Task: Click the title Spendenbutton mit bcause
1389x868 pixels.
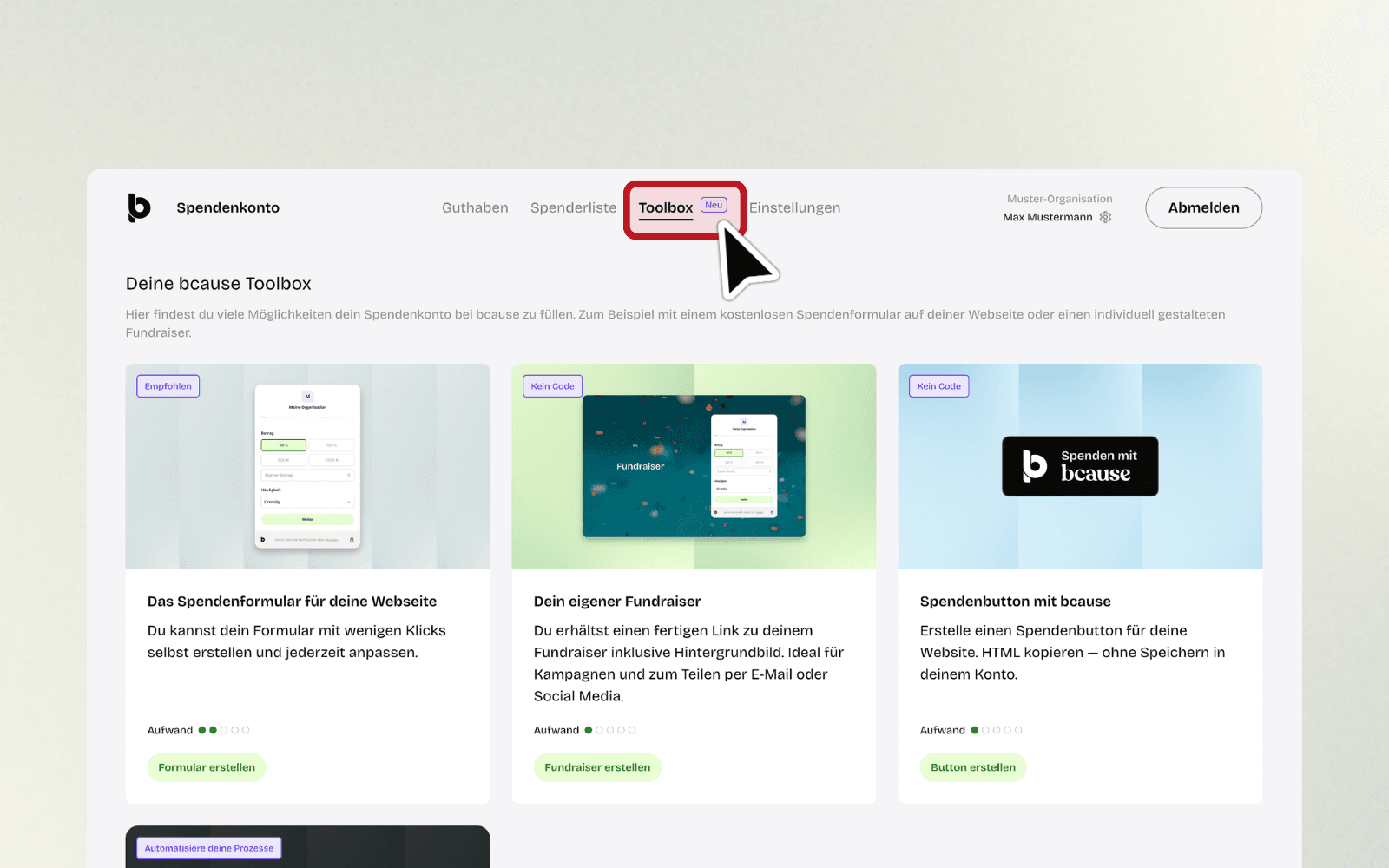Action: pos(1015,601)
